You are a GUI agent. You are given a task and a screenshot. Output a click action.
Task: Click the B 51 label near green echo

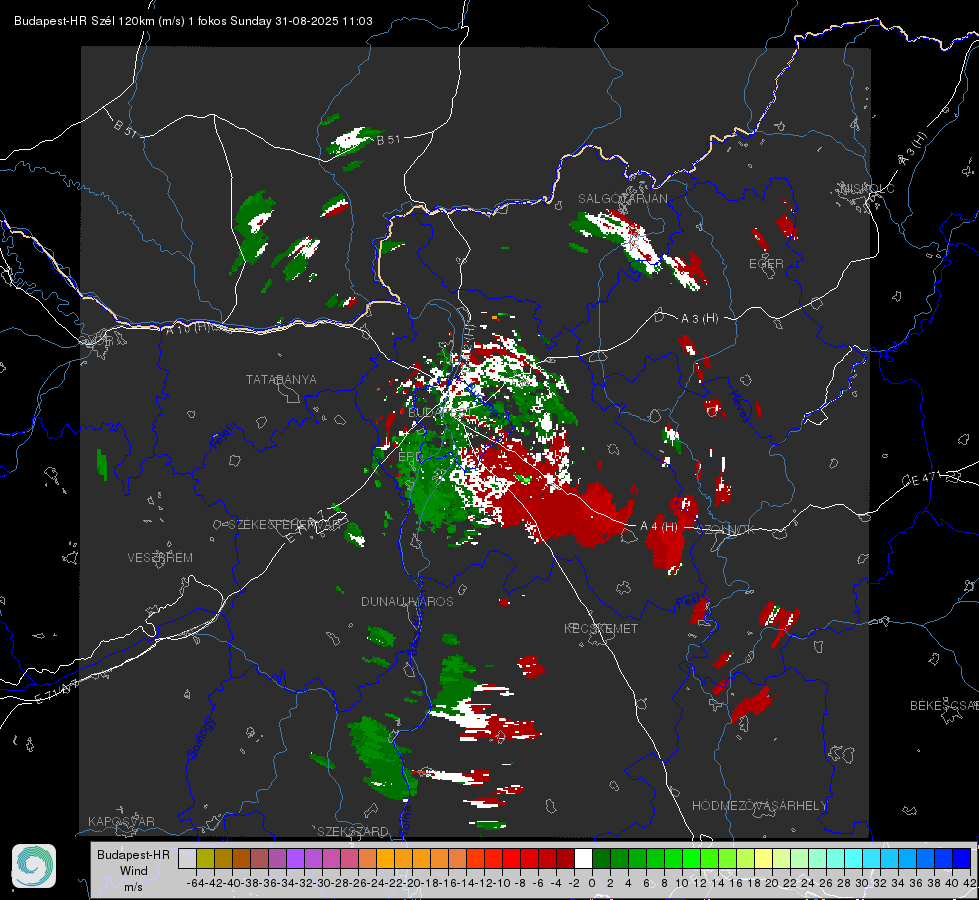click(x=388, y=140)
